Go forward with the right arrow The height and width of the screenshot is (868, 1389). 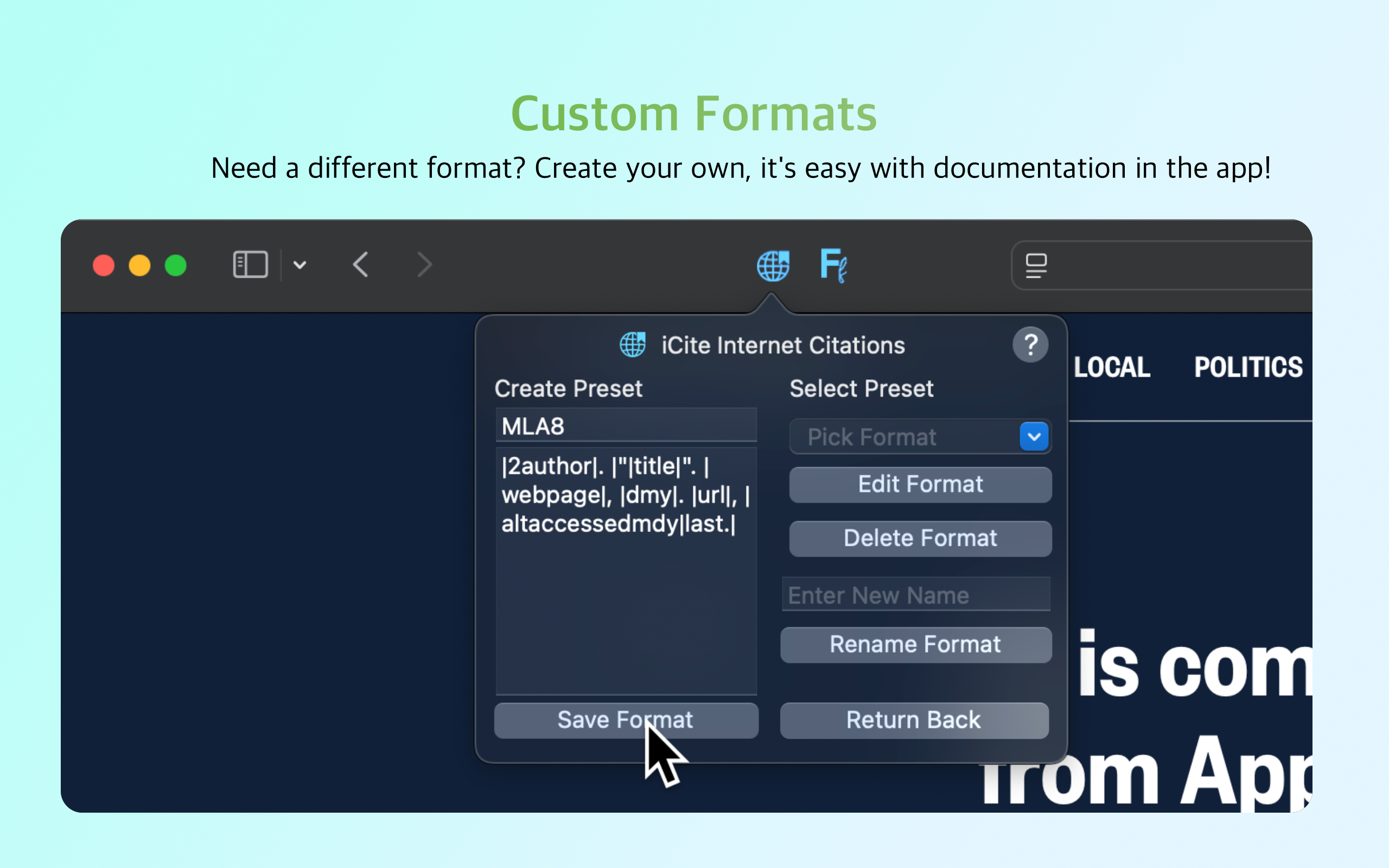pyautogui.click(x=424, y=265)
